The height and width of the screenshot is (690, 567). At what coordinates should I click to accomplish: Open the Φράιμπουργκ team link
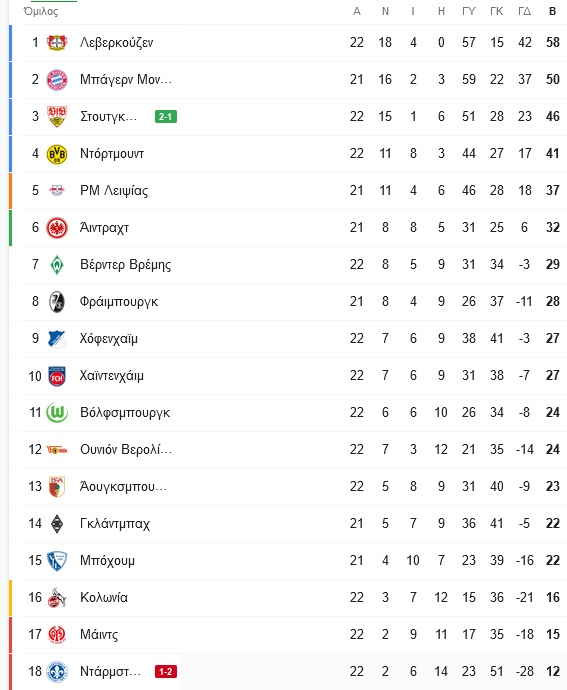pos(119,301)
